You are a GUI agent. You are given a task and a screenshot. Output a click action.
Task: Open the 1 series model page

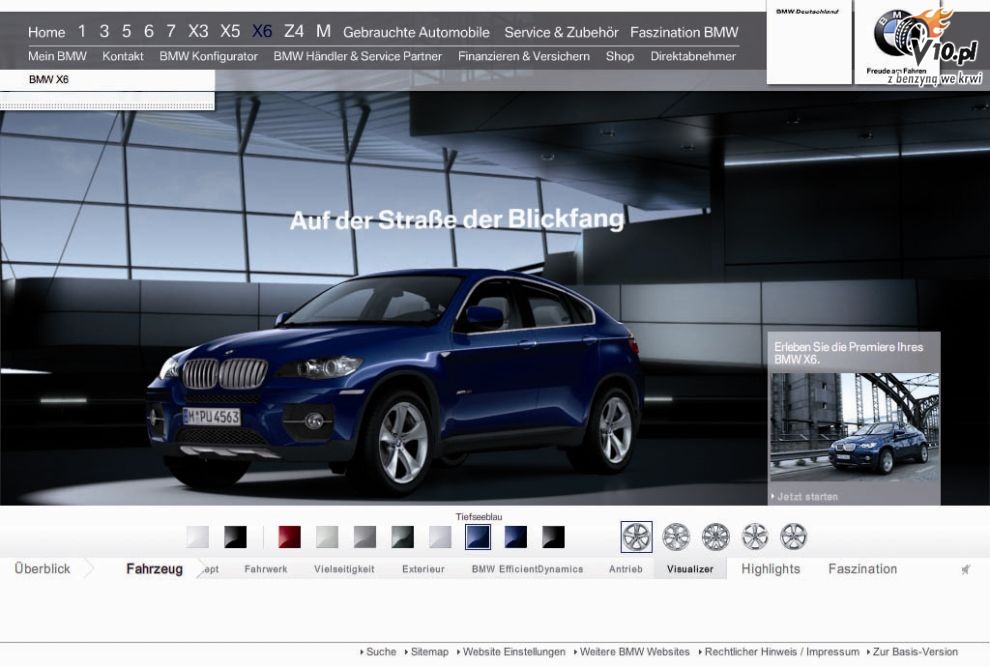tap(81, 32)
